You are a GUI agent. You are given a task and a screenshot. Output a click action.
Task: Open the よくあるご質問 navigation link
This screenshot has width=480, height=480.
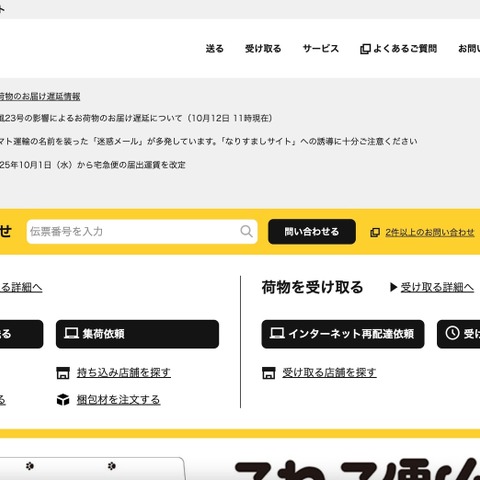tap(405, 49)
